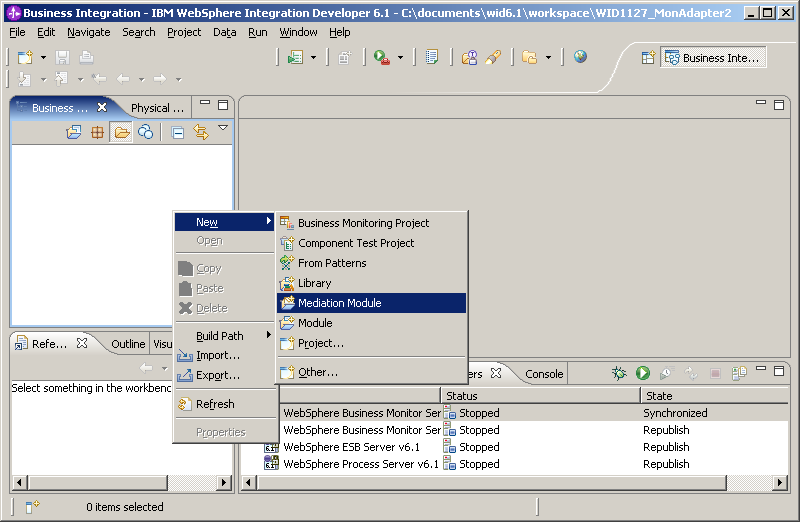Click the web browser globe icon
800x522 pixels.
(580, 57)
